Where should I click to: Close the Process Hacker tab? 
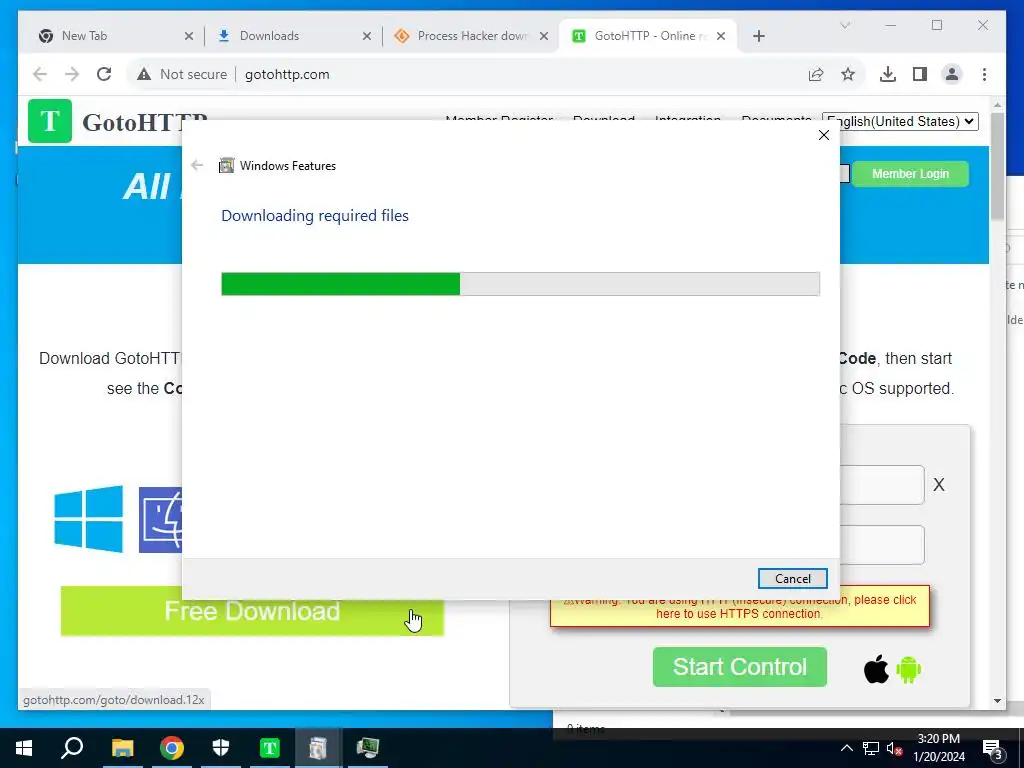pos(543,36)
